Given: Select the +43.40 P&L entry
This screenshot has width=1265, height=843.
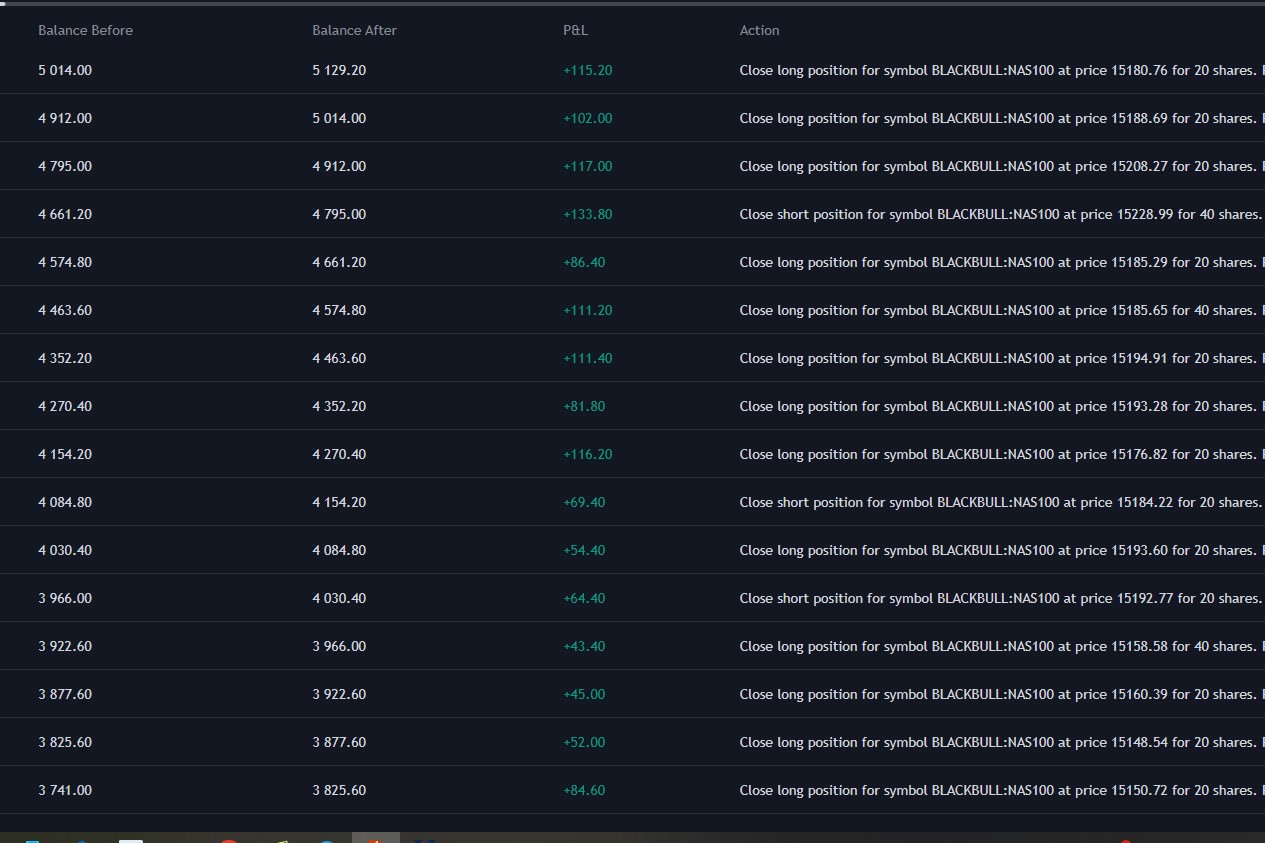Looking at the screenshot, I should point(584,646).
